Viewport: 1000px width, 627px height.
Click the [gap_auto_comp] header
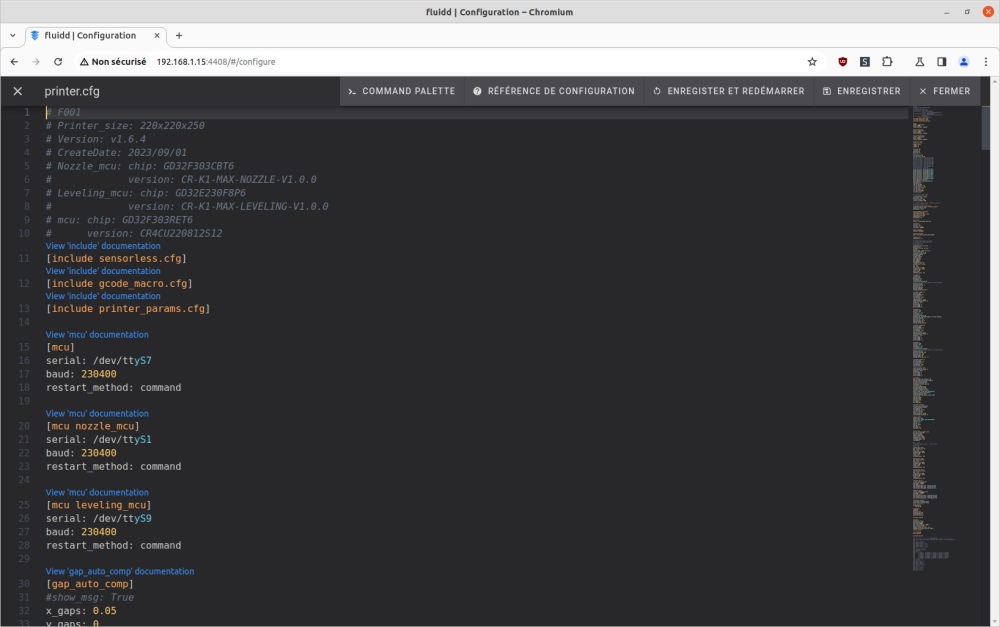90,584
